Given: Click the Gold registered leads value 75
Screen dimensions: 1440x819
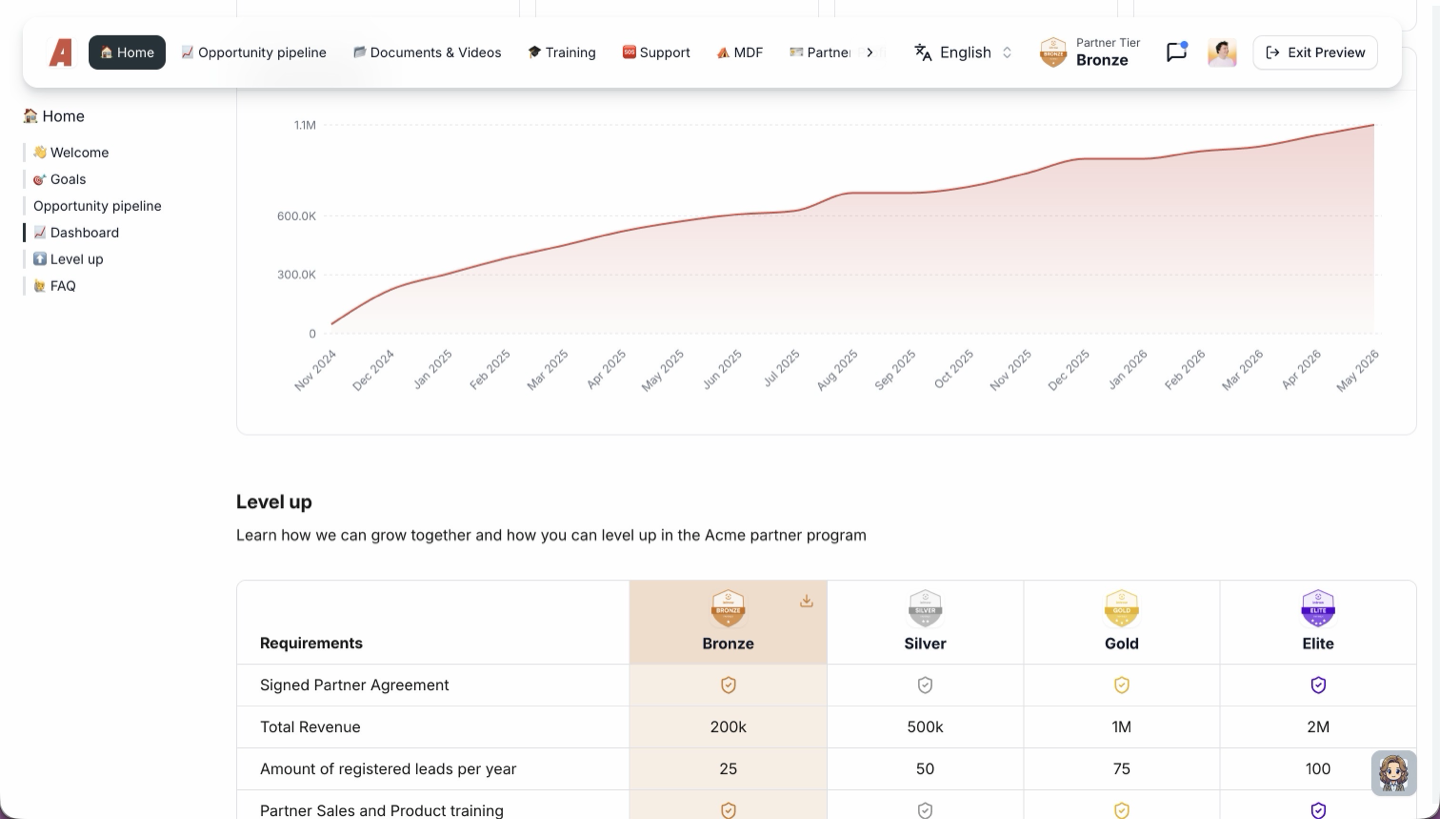Looking at the screenshot, I should (x=1122, y=769).
